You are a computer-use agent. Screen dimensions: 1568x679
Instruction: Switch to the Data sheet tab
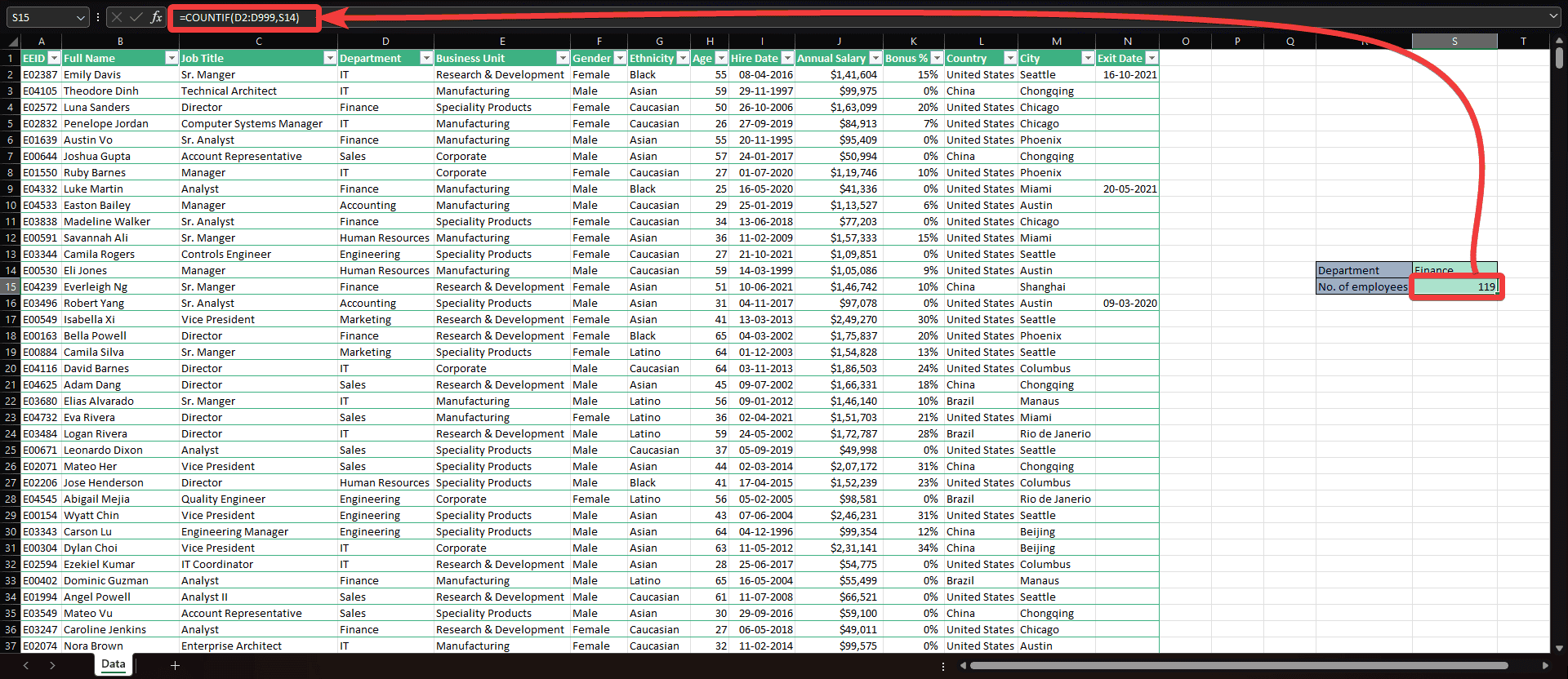tap(114, 664)
